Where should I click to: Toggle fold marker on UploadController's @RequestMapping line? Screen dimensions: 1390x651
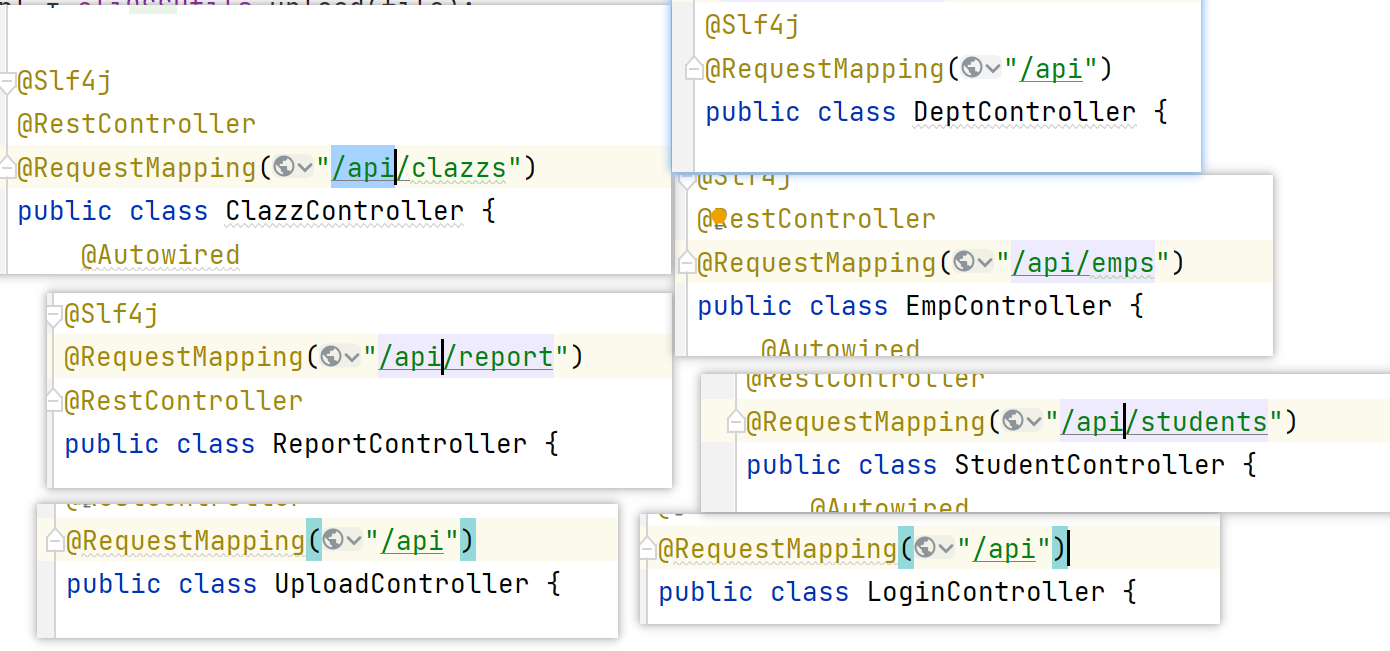tap(54, 541)
